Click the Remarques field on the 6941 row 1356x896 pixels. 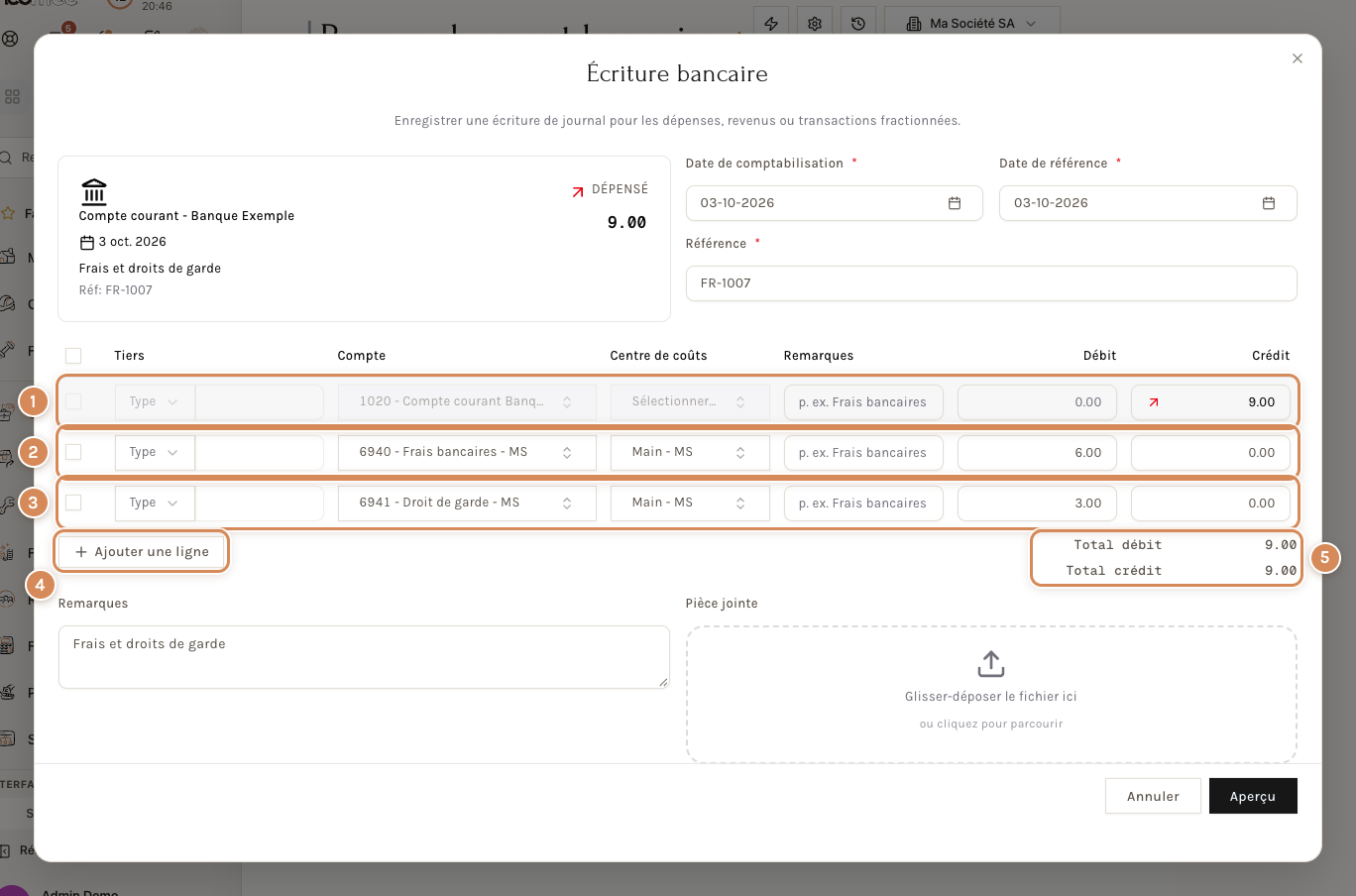(863, 504)
